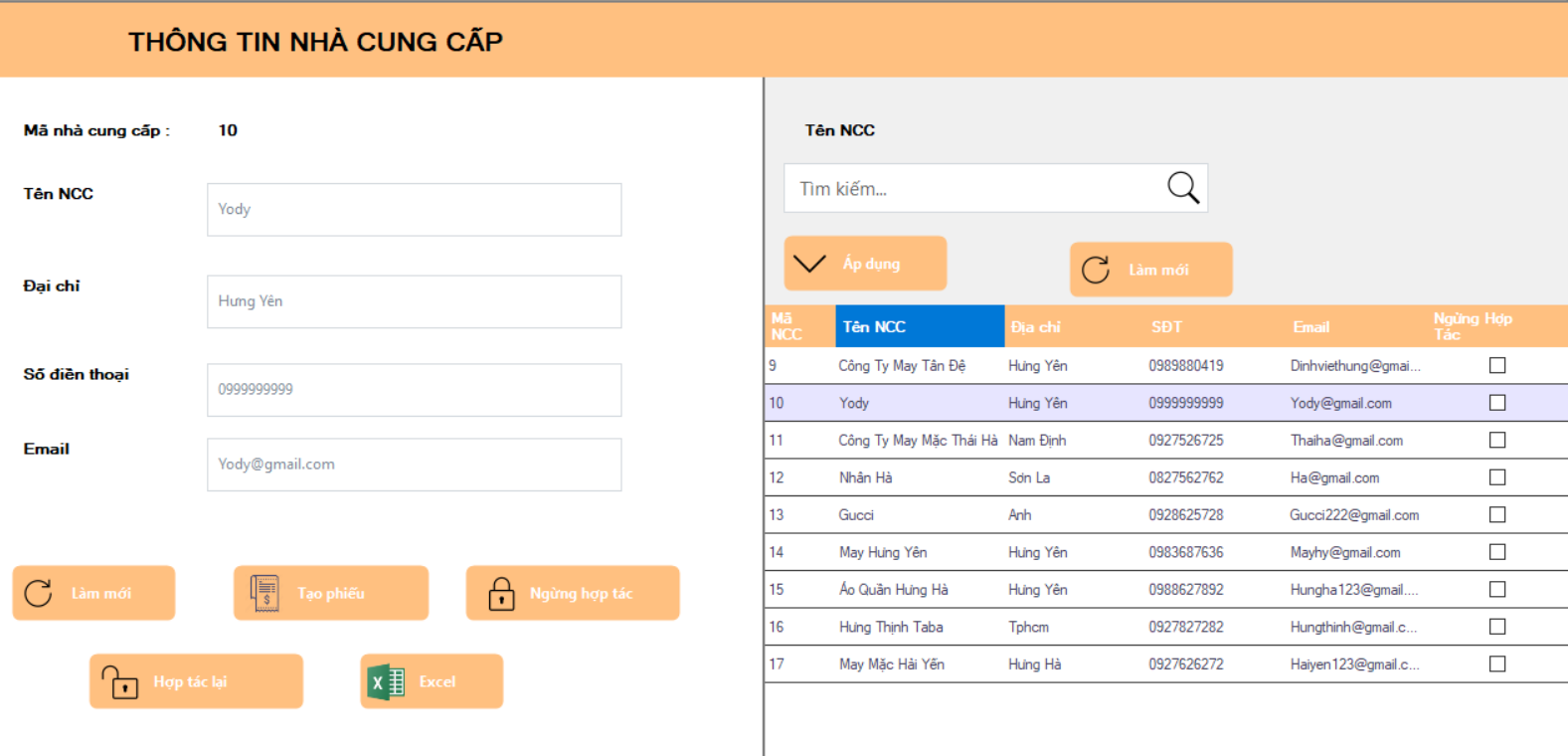Click the chevron icon on Áp dụng button
This screenshot has width=1568, height=756.
[x=809, y=264]
